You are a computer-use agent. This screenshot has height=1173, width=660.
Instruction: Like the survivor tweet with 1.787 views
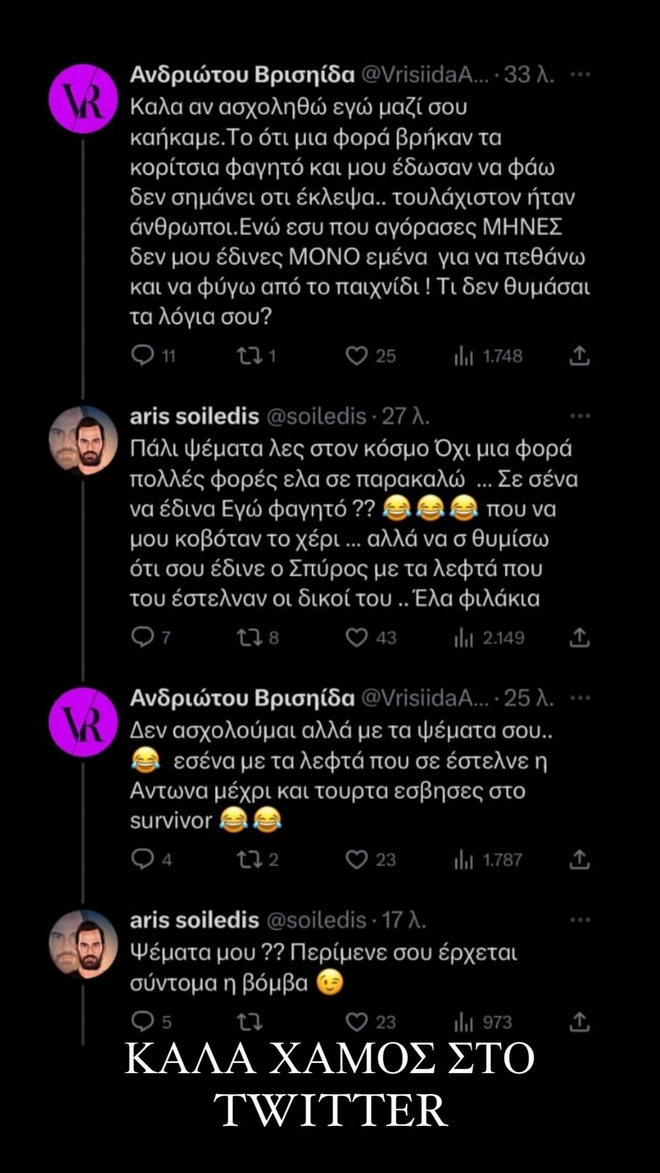click(356, 859)
